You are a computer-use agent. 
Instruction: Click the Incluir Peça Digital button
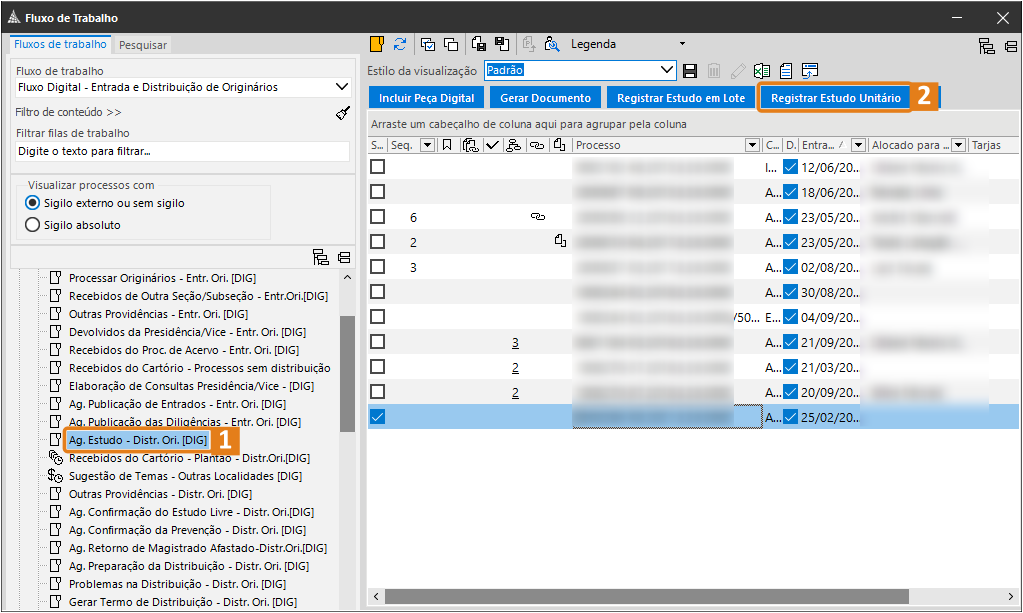click(427, 98)
